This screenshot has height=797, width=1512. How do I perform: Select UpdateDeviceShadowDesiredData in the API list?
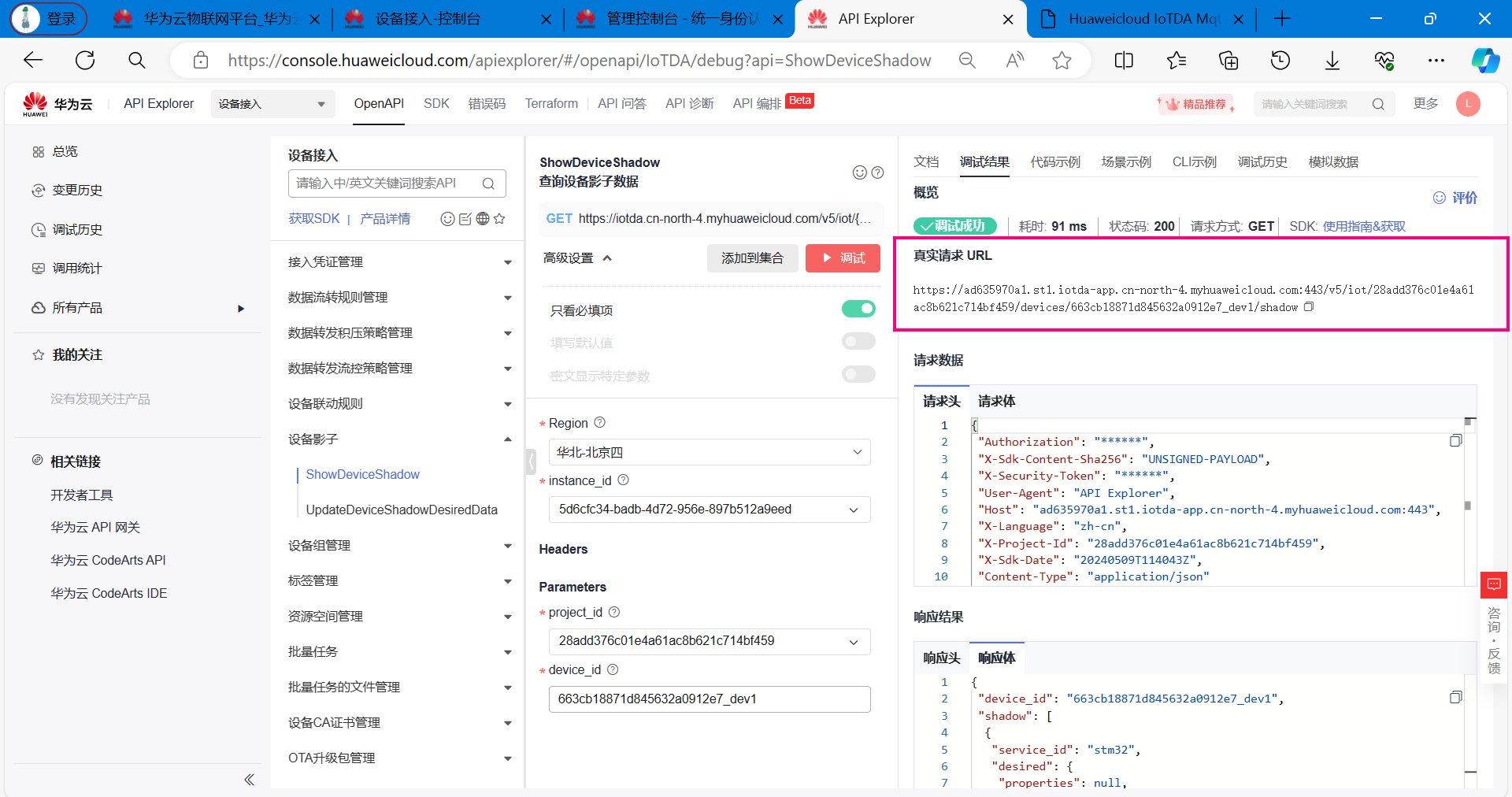402,510
